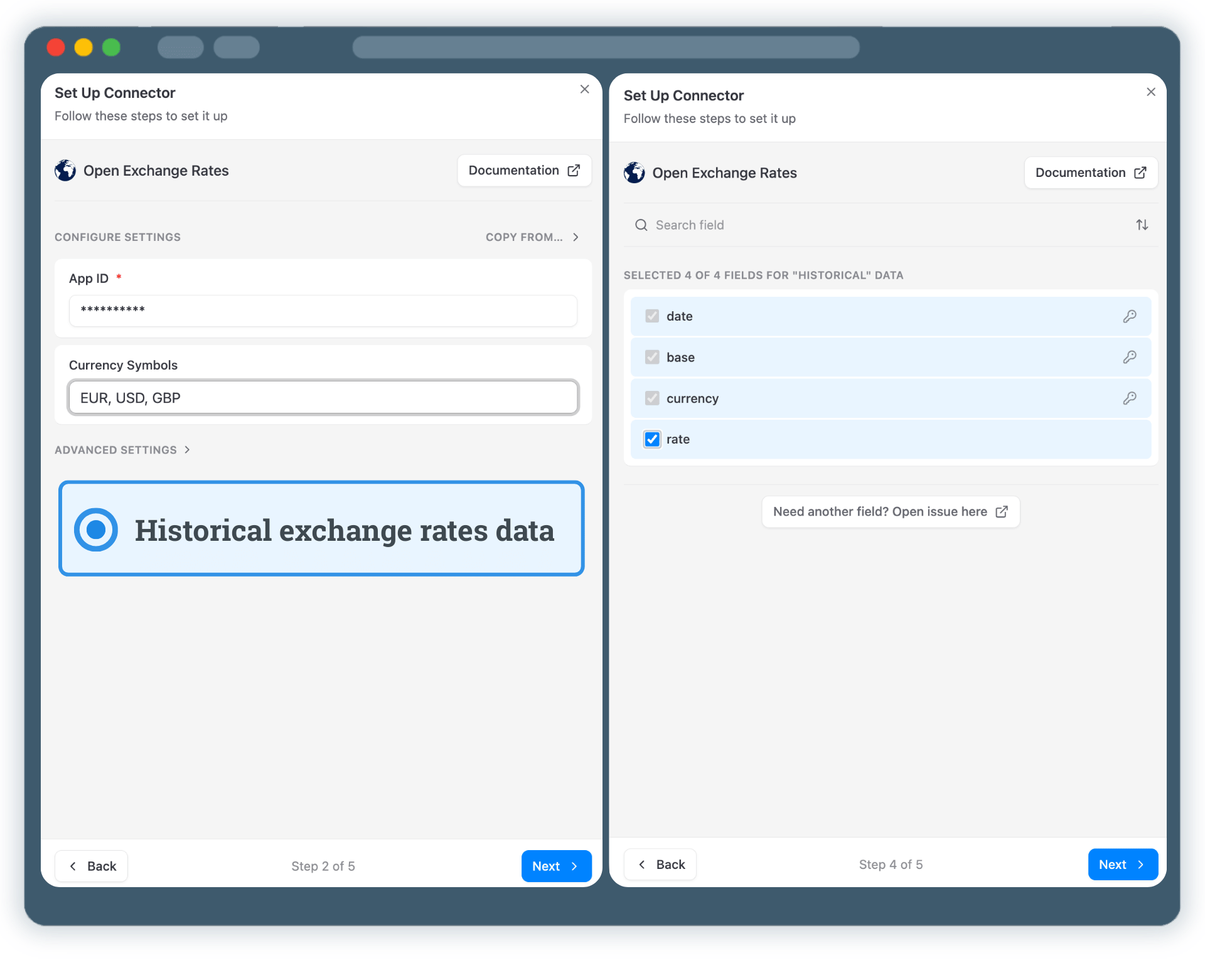Image resolution: width=1205 pixels, height=980 pixels.
Task: Select the Historical exchange rates data option
Action: (x=321, y=529)
